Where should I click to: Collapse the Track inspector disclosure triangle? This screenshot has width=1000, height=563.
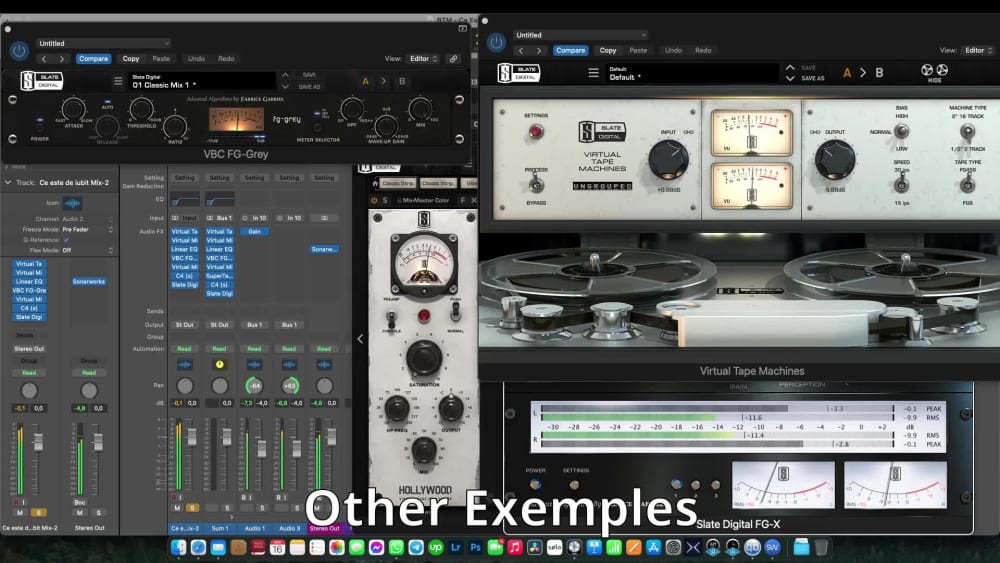pos(8,182)
